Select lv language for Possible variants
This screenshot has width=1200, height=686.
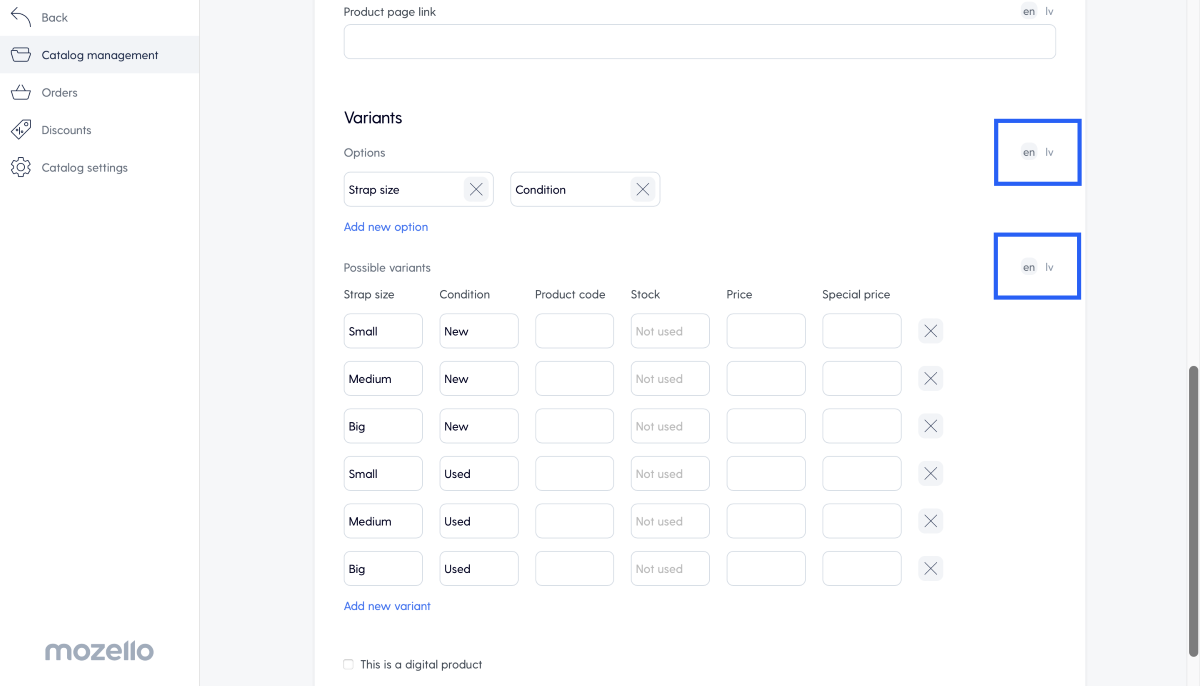1049,267
